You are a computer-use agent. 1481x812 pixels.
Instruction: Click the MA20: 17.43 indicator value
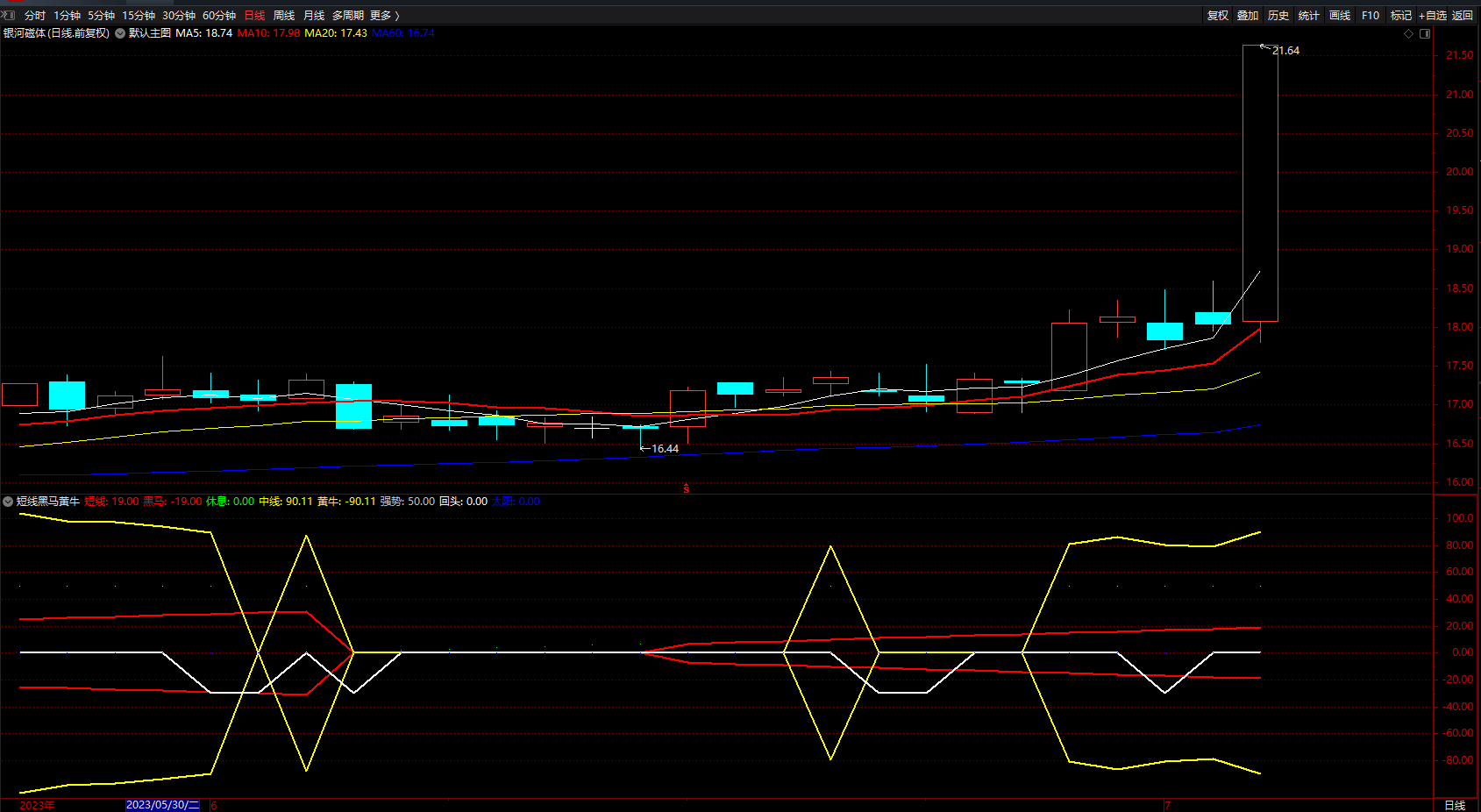[336, 33]
